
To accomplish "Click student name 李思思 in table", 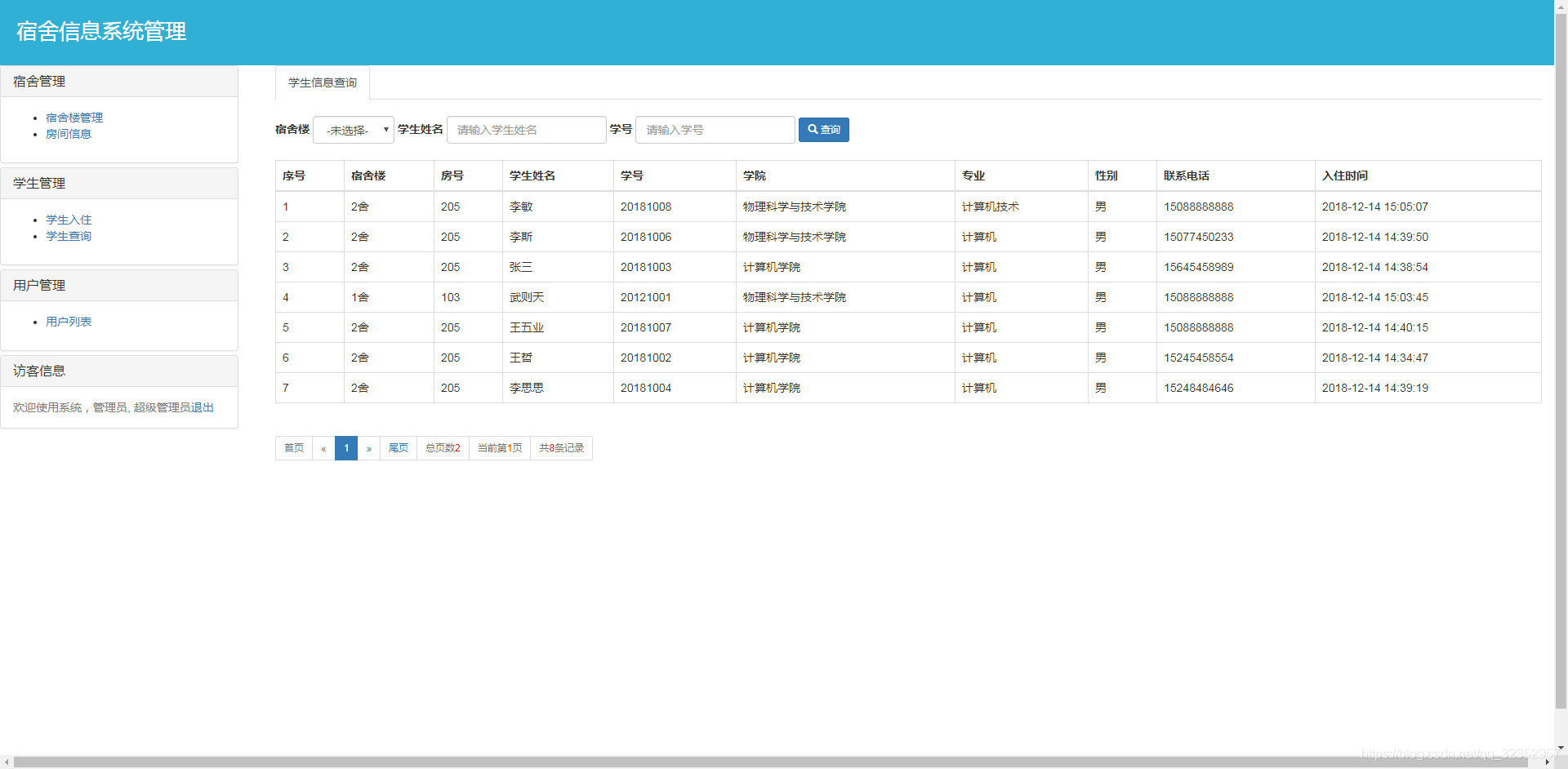I will click(x=527, y=388).
